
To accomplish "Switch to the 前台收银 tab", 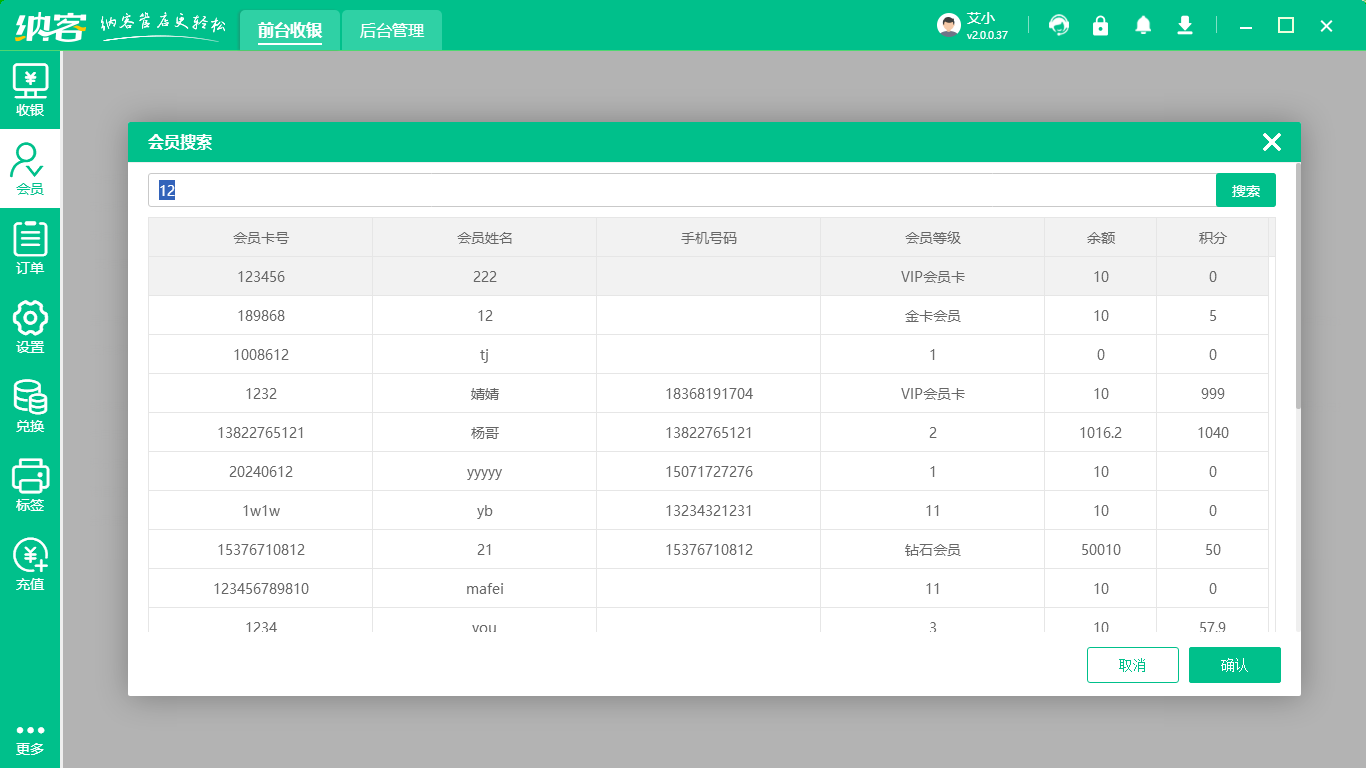I will 290,31.
